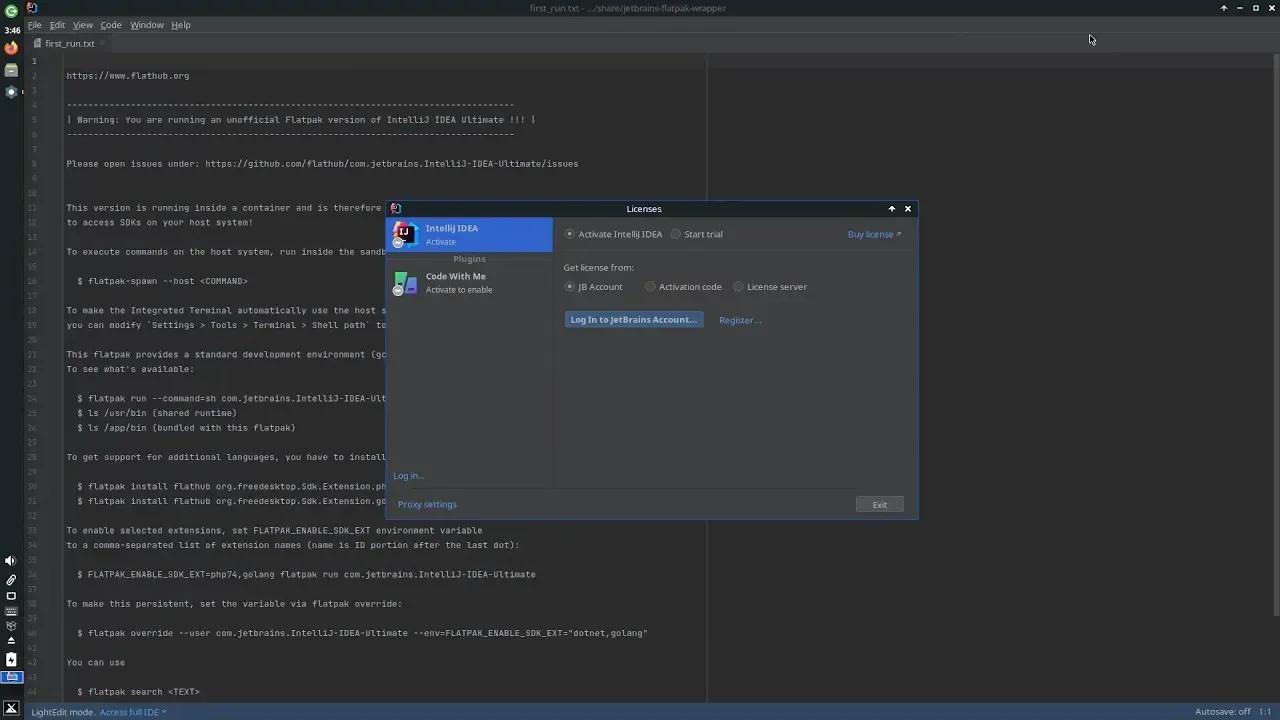The height and width of the screenshot is (720, 1280).
Task: Select License server as license source
Action: (738, 287)
